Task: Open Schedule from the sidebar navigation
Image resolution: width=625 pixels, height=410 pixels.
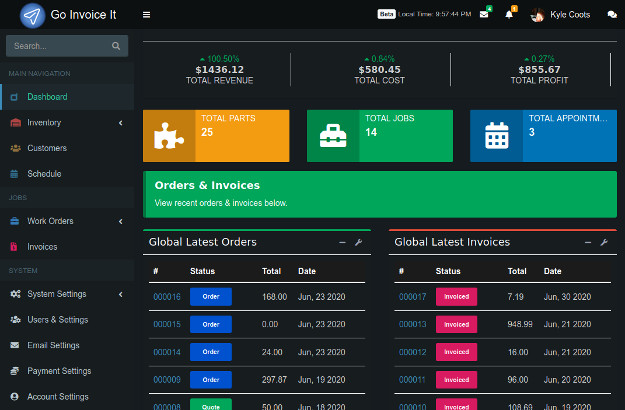Action: pyautogui.click(x=44, y=174)
